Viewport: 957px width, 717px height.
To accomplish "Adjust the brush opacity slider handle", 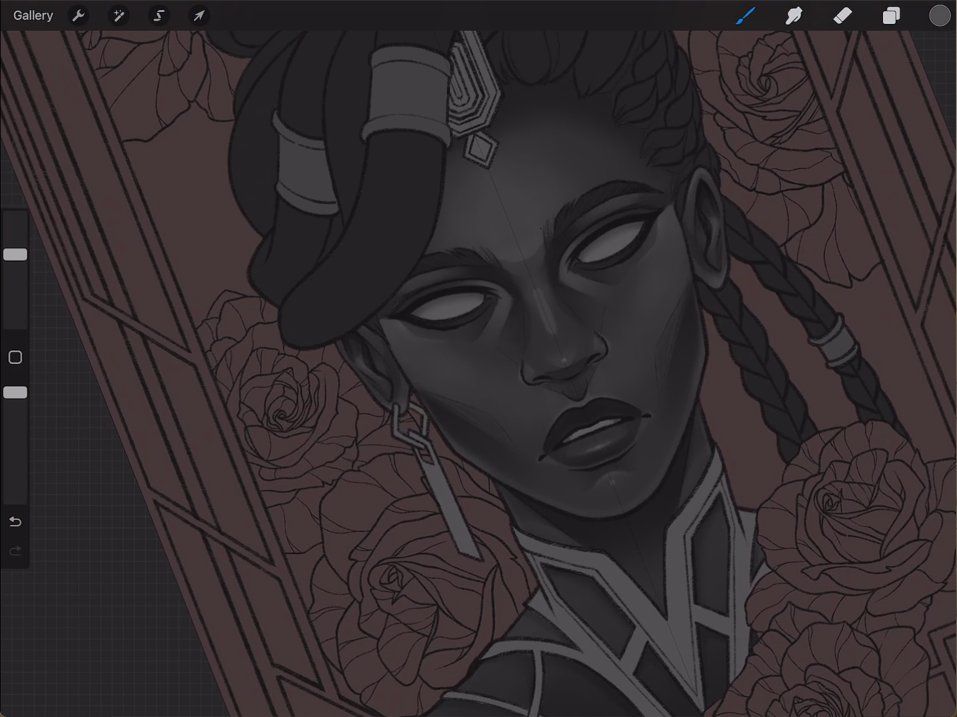I will [x=15, y=392].
